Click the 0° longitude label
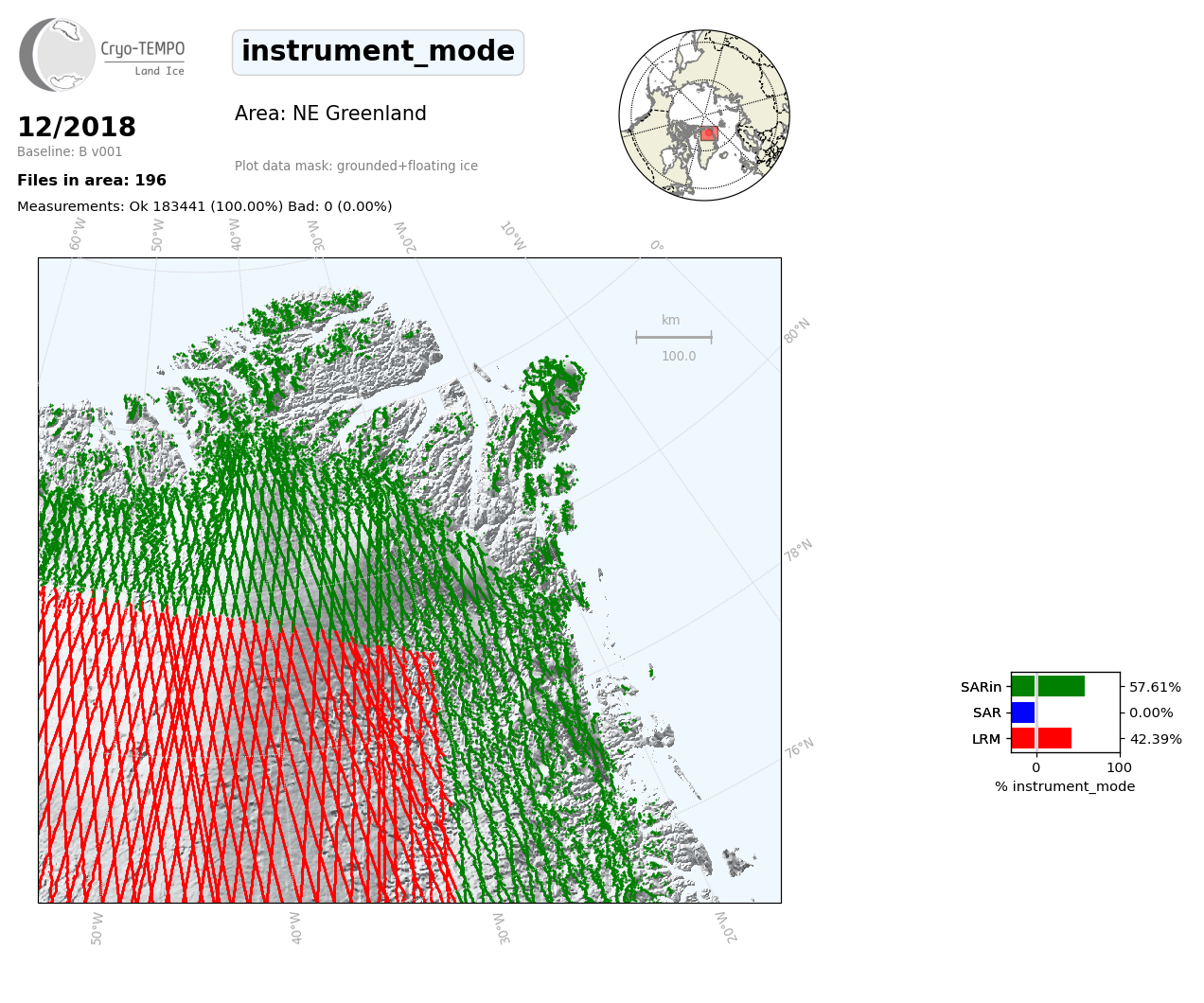Screen dimensions: 1204x1003 656,246
